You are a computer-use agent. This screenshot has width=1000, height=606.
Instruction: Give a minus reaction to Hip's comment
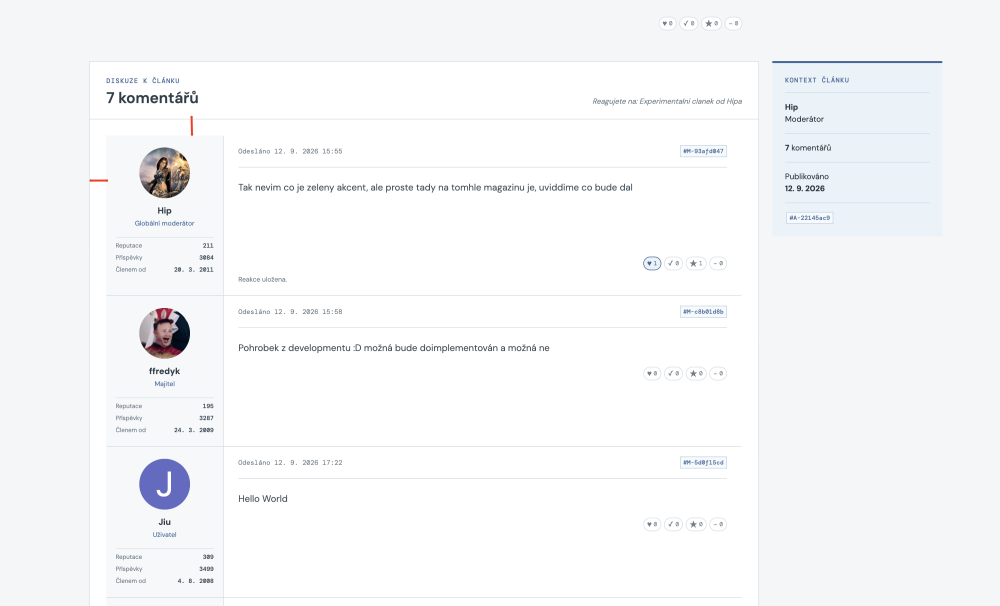[x=718, y=263]
